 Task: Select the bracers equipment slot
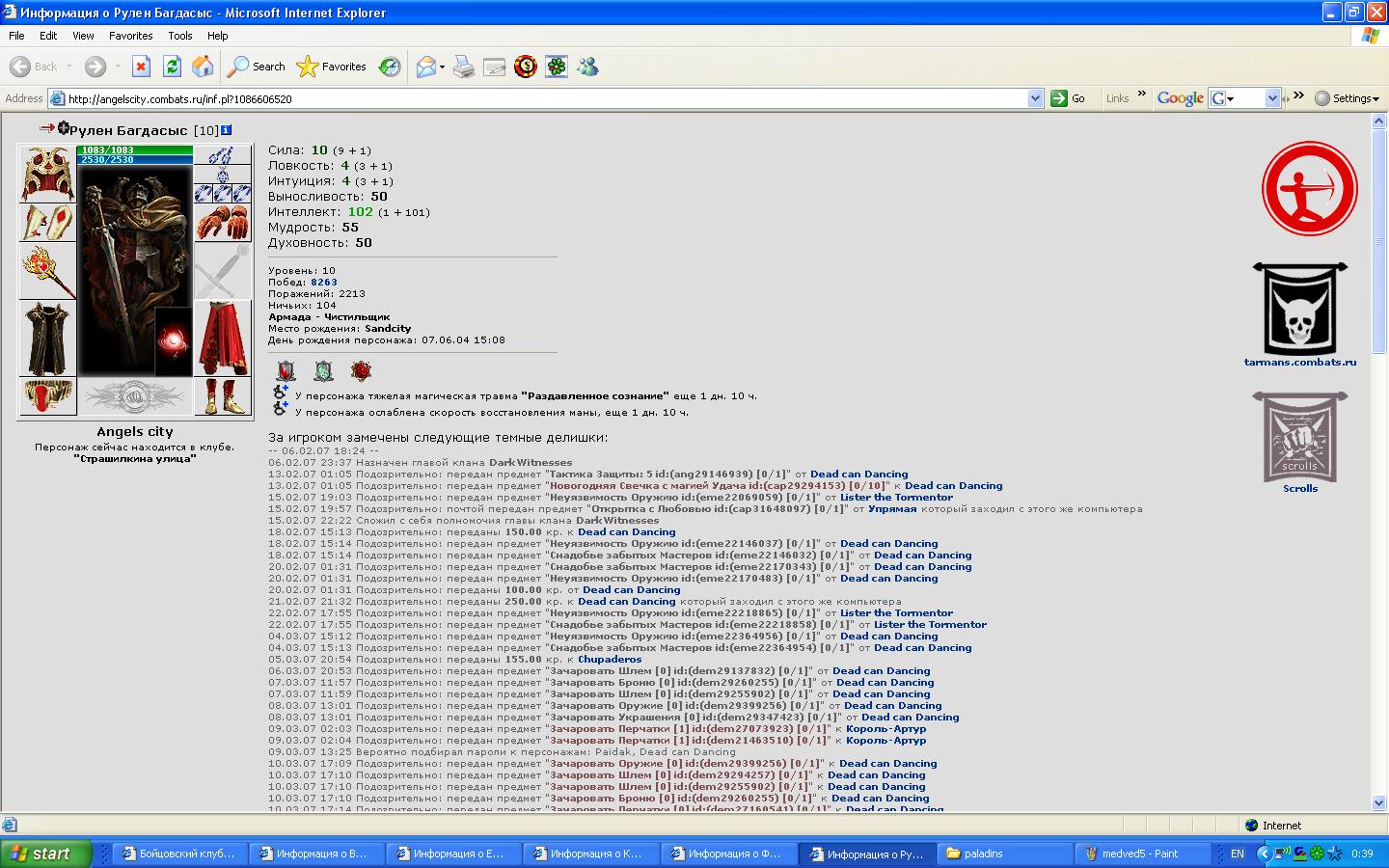point(47,223)
